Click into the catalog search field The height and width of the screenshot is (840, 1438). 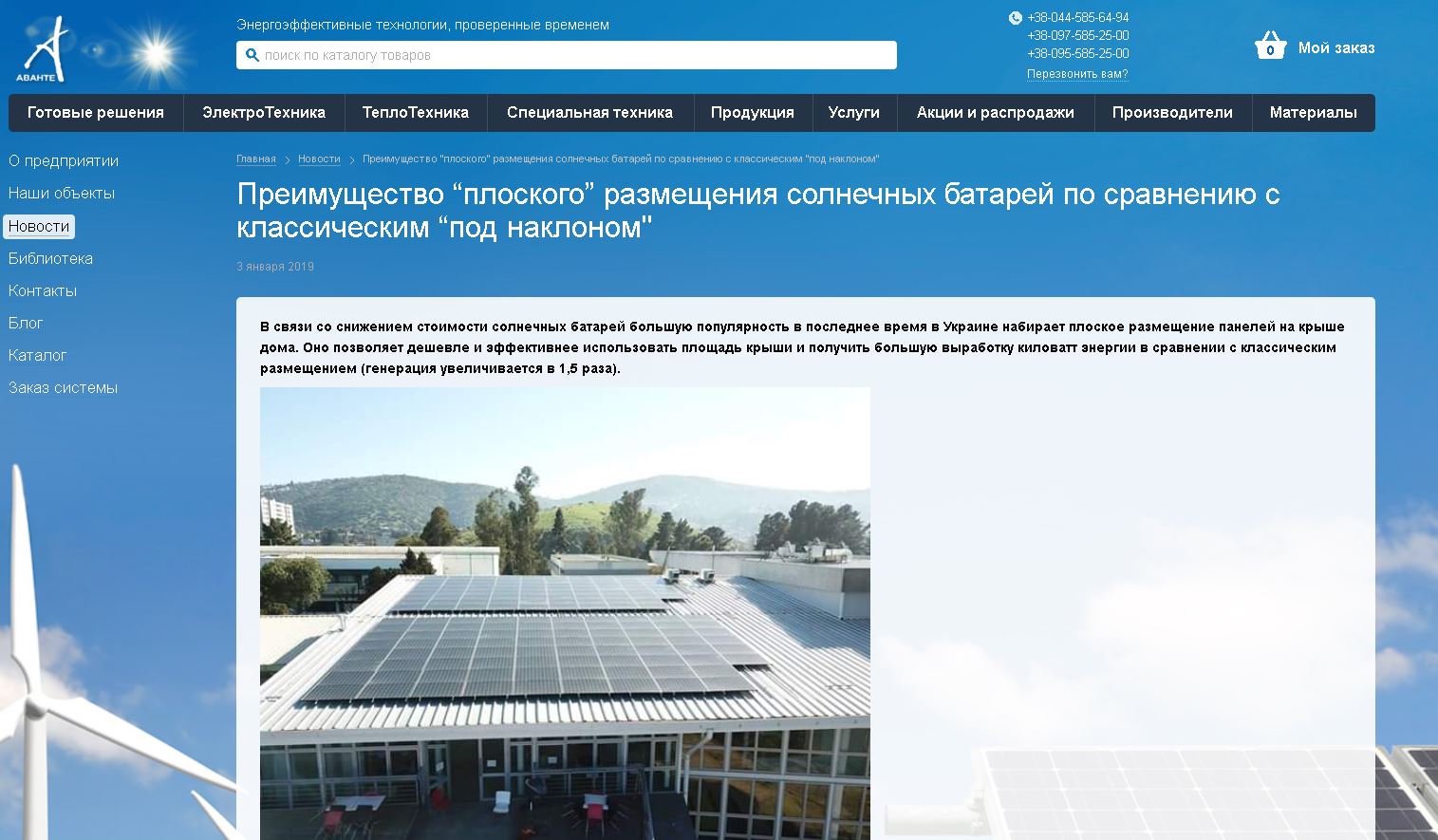pyautogui.click(x=570, y=55)
